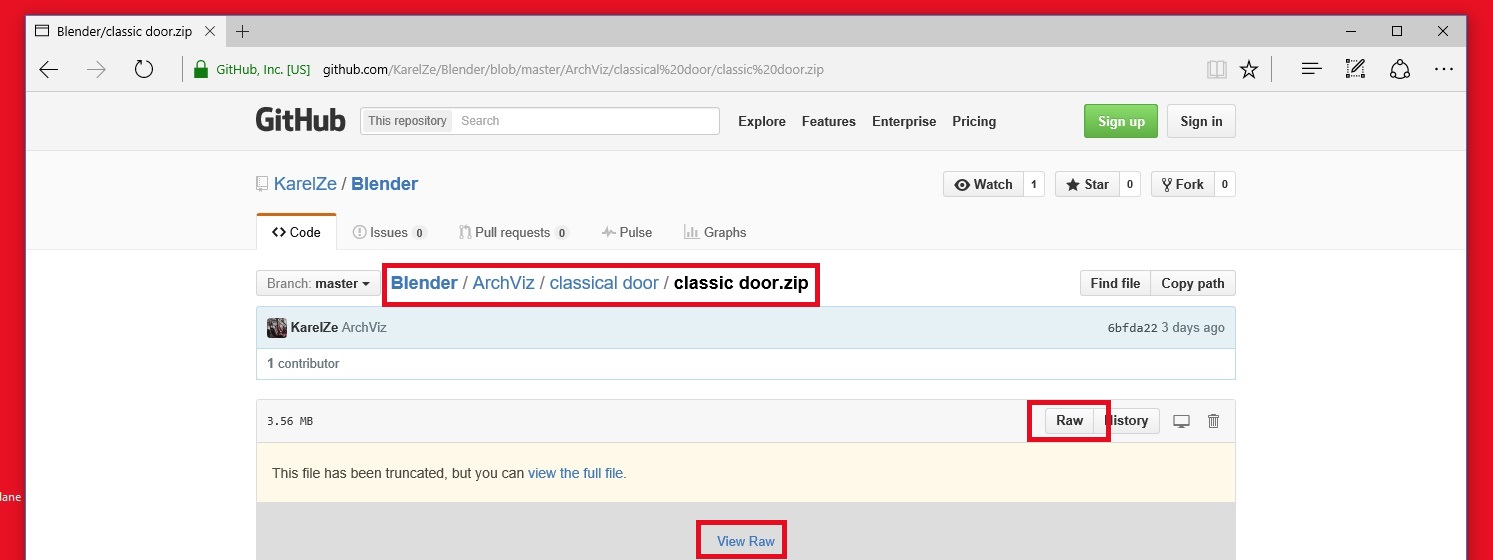Click the browser address bar URL

point(573,70)
